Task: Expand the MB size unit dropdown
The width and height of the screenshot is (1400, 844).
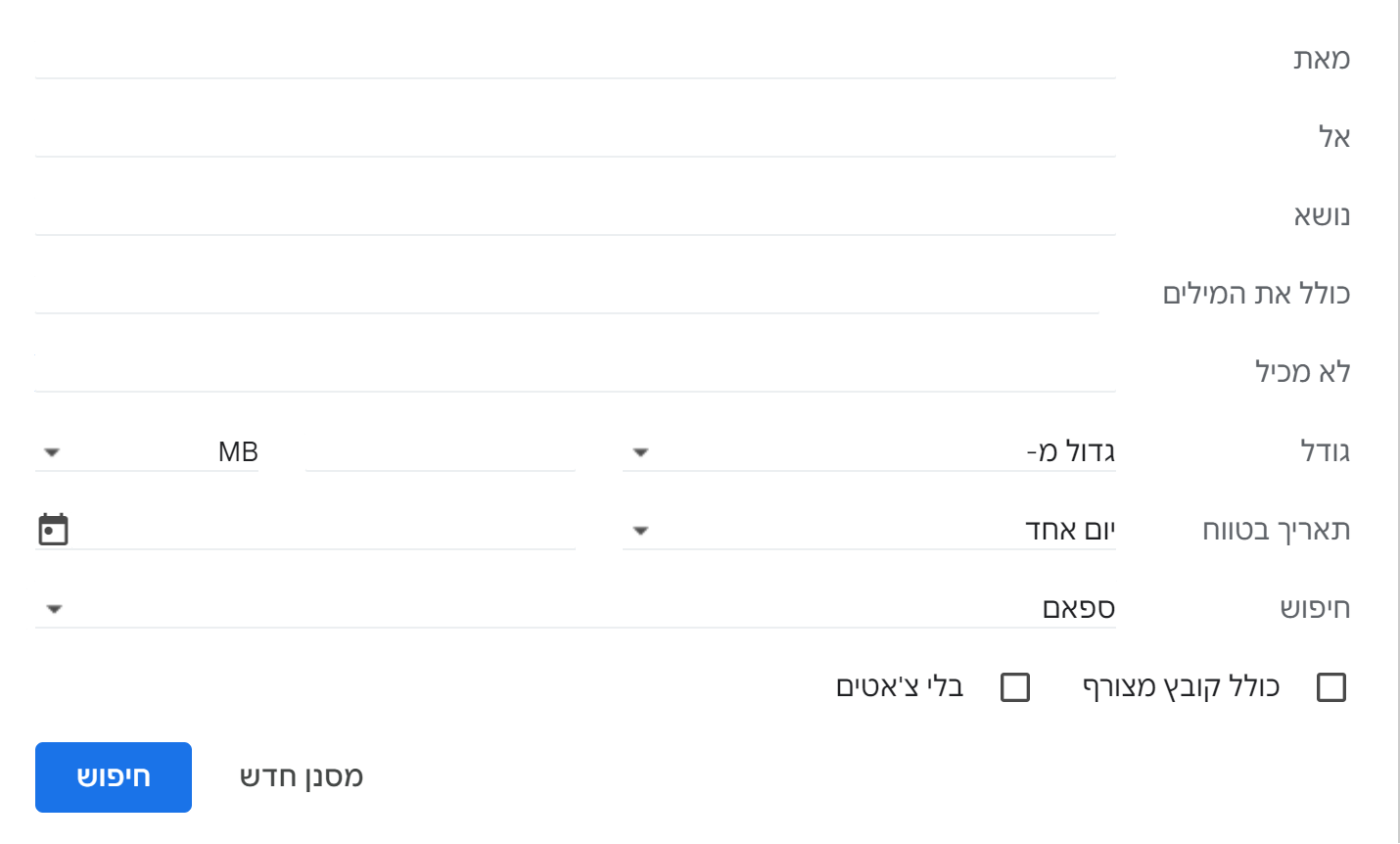Action: click(147, 452)
